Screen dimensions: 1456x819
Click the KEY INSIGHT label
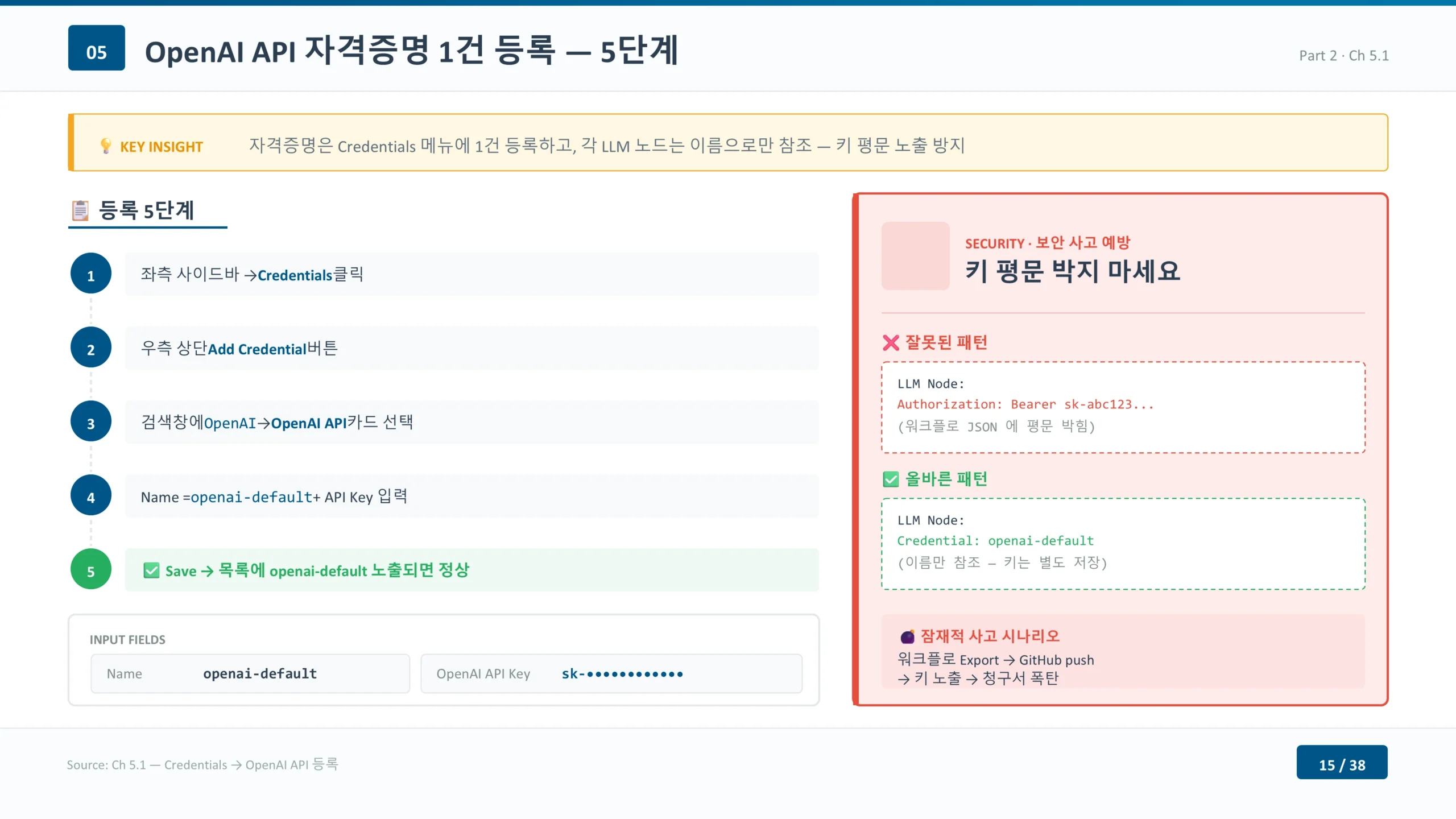pos(162,147)
